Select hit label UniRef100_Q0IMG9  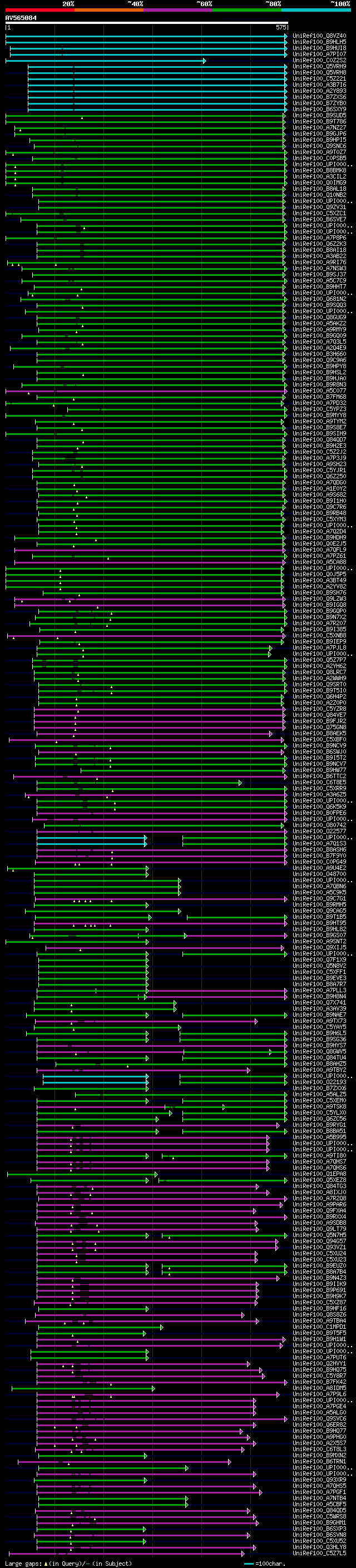pos(319,182)
